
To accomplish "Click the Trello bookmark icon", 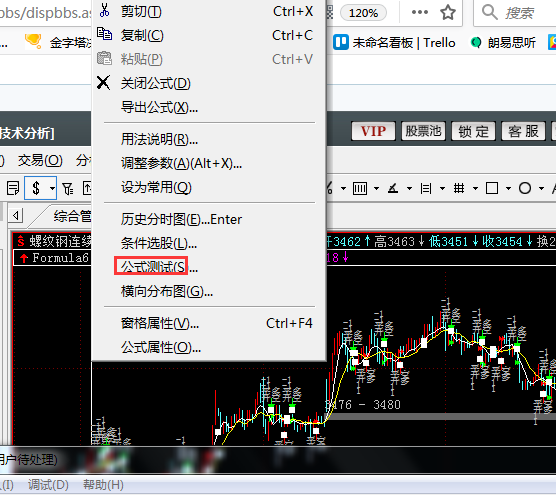I will point(341,43).
